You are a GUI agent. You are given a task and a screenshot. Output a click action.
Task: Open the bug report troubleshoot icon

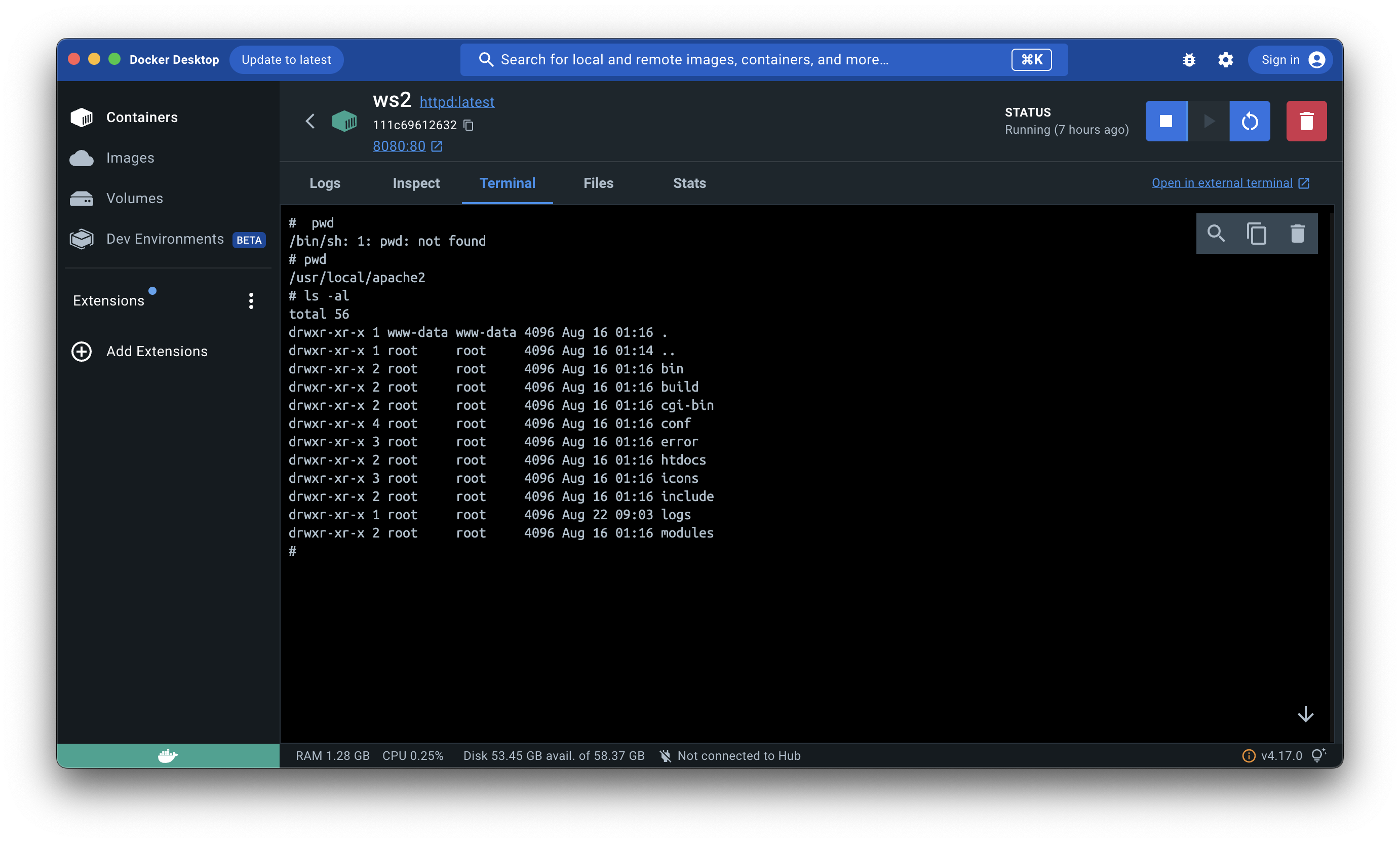coord(1189,60)
